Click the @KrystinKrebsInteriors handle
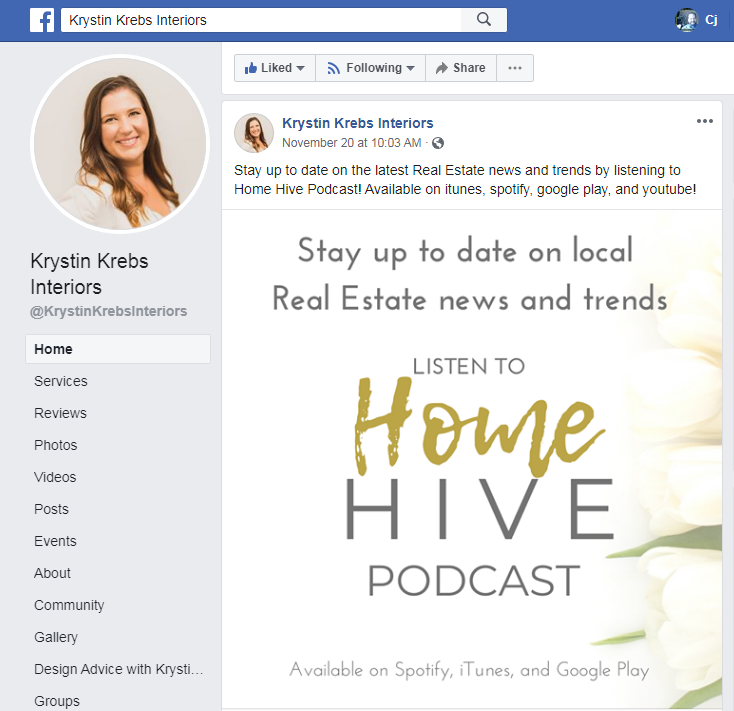Screen dimensions: 734x711 coord(109,311)
